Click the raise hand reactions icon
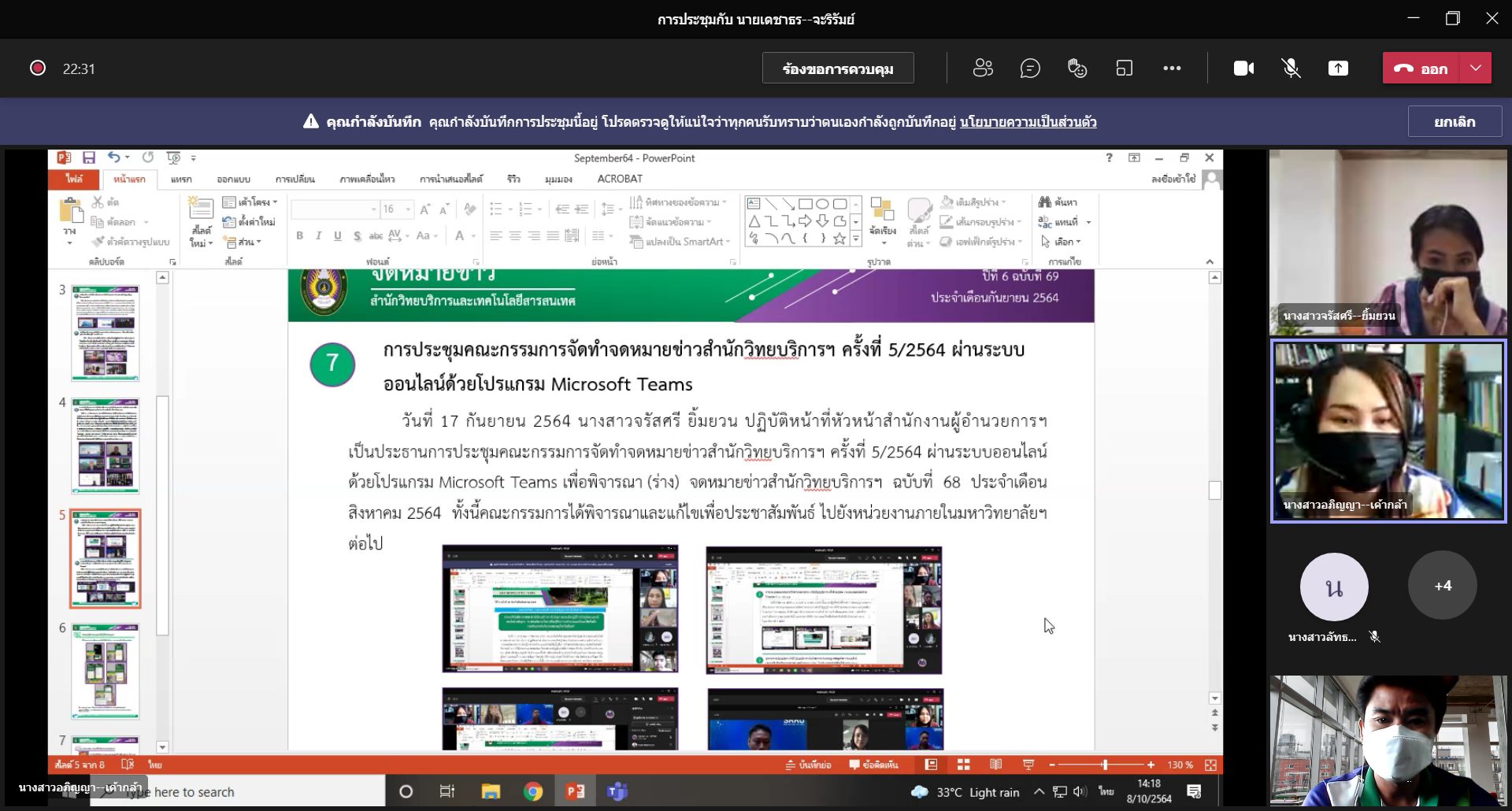The width and height of the screenshot is (1512, 811). pos(1077,69)
